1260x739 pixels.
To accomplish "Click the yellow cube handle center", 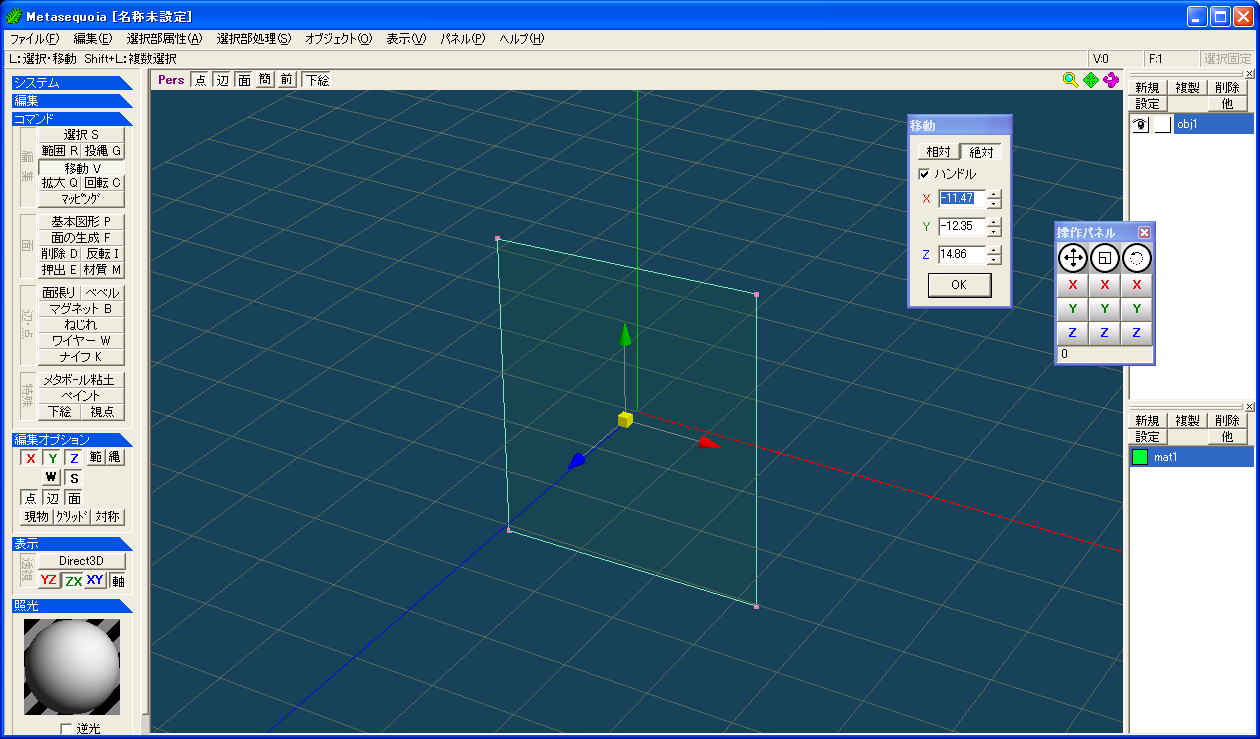I will coord(625,419).
